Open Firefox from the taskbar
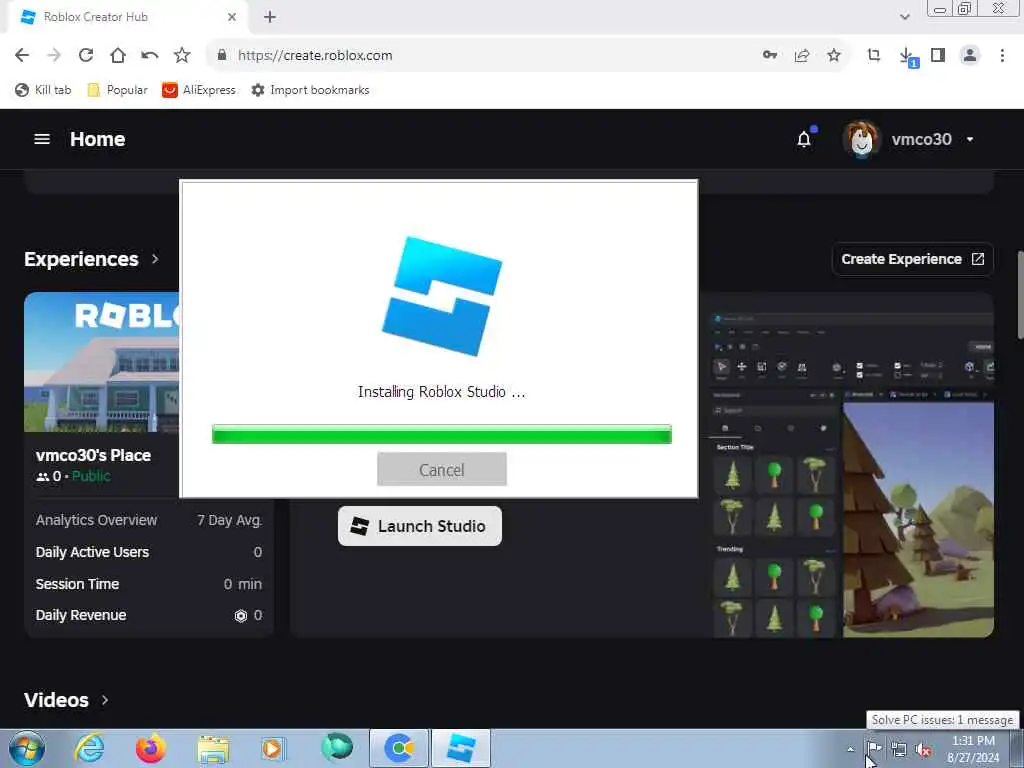This screenshot has height=768, width=1024. tap(150, 748)
